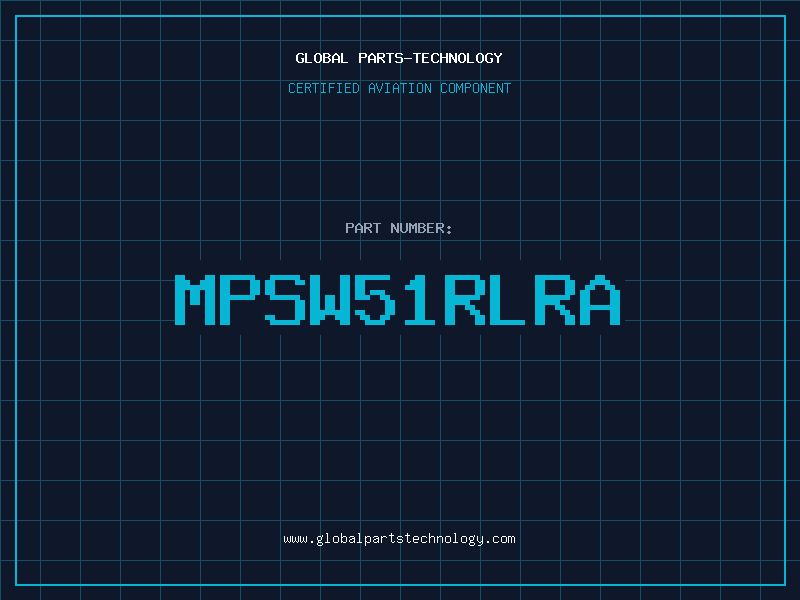This screenshot has width=800, height=600.
Task: Click the letter P in MPSW51RLRA
Action: (x=242, y=299)
